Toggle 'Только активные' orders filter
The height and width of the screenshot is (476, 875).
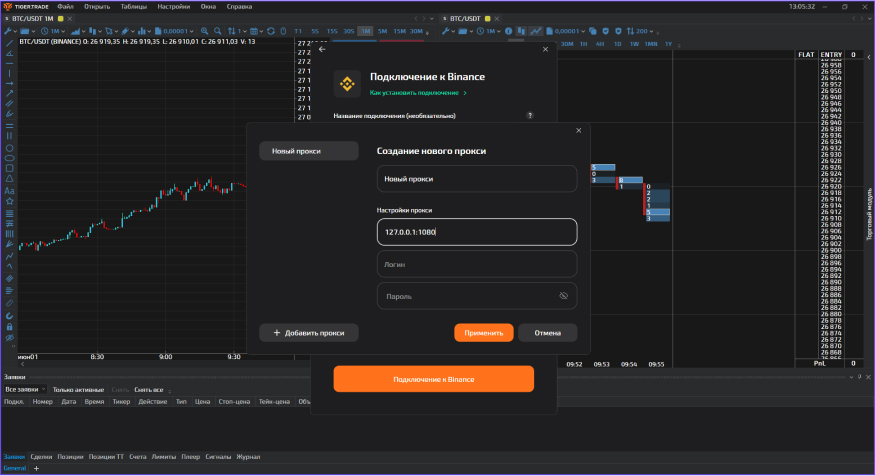pos(78,390)
